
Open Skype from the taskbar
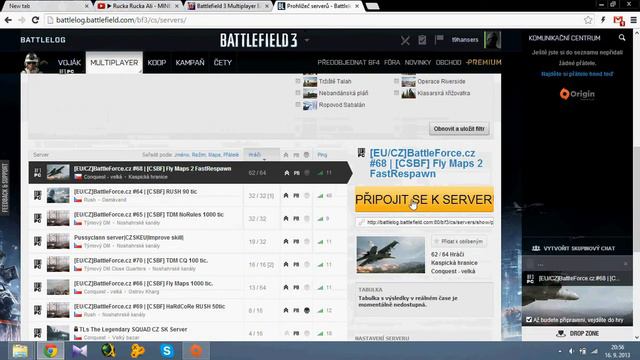(x=167, y=351)
